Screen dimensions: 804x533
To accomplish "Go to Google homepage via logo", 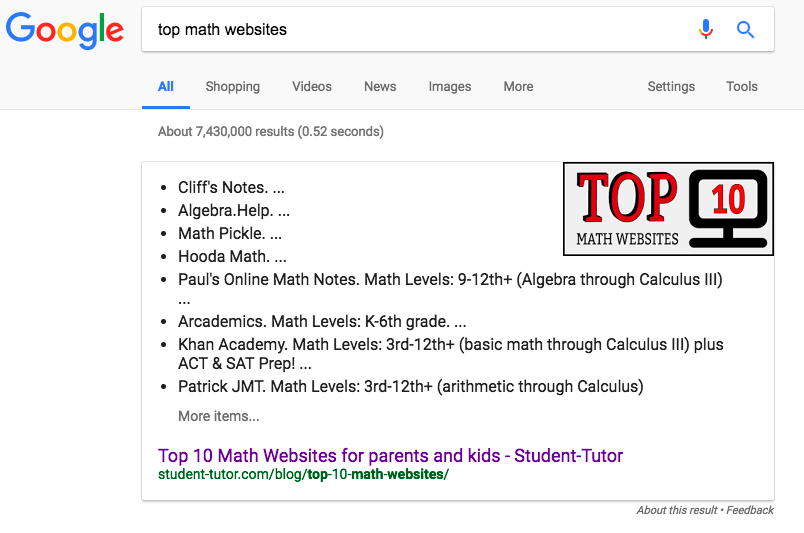I will click(x=65, y=30).
